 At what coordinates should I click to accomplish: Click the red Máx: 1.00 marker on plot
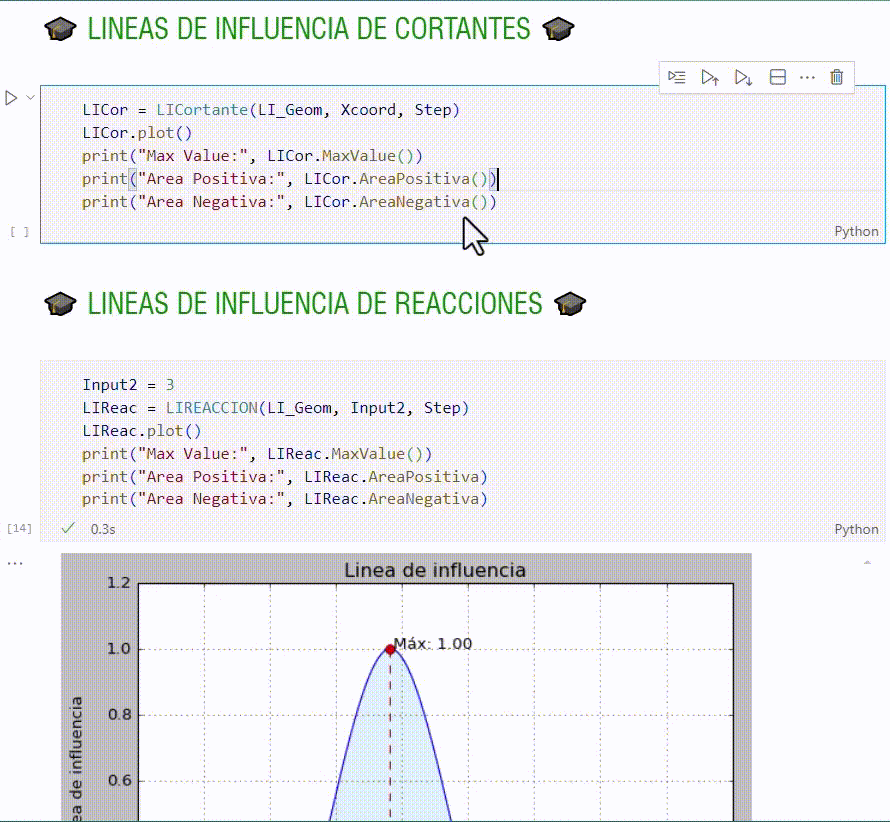click(x=390, y=649)
